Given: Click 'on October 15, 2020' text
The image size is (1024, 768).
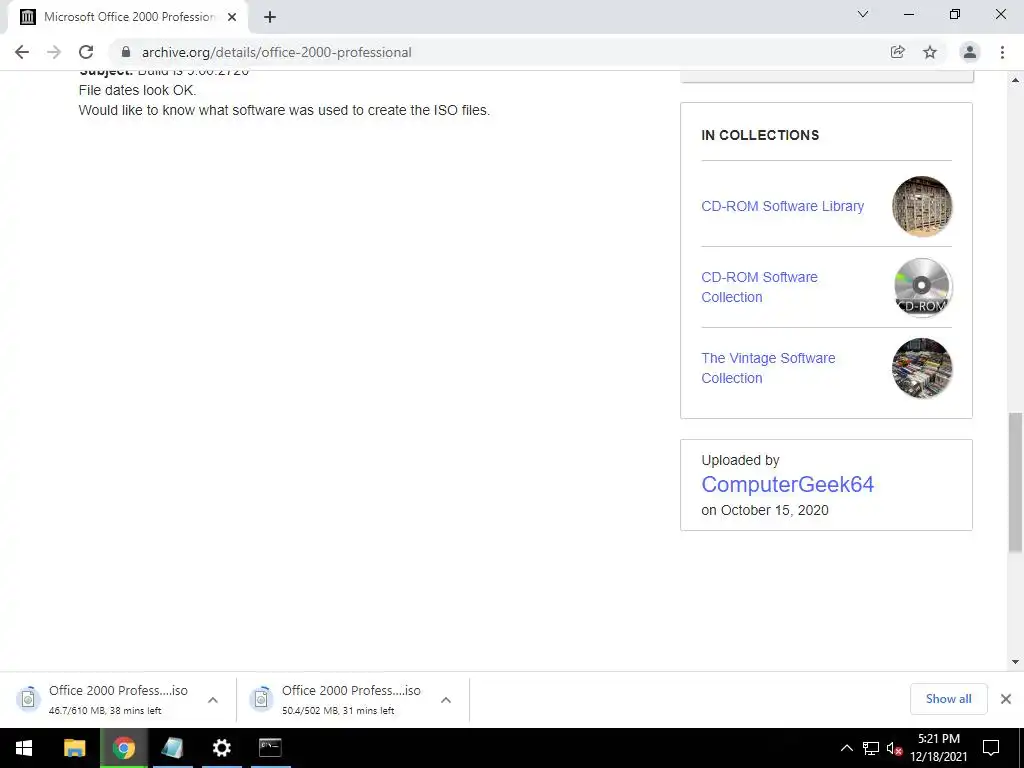Looking at the screenshot, I should pos(765,510).
